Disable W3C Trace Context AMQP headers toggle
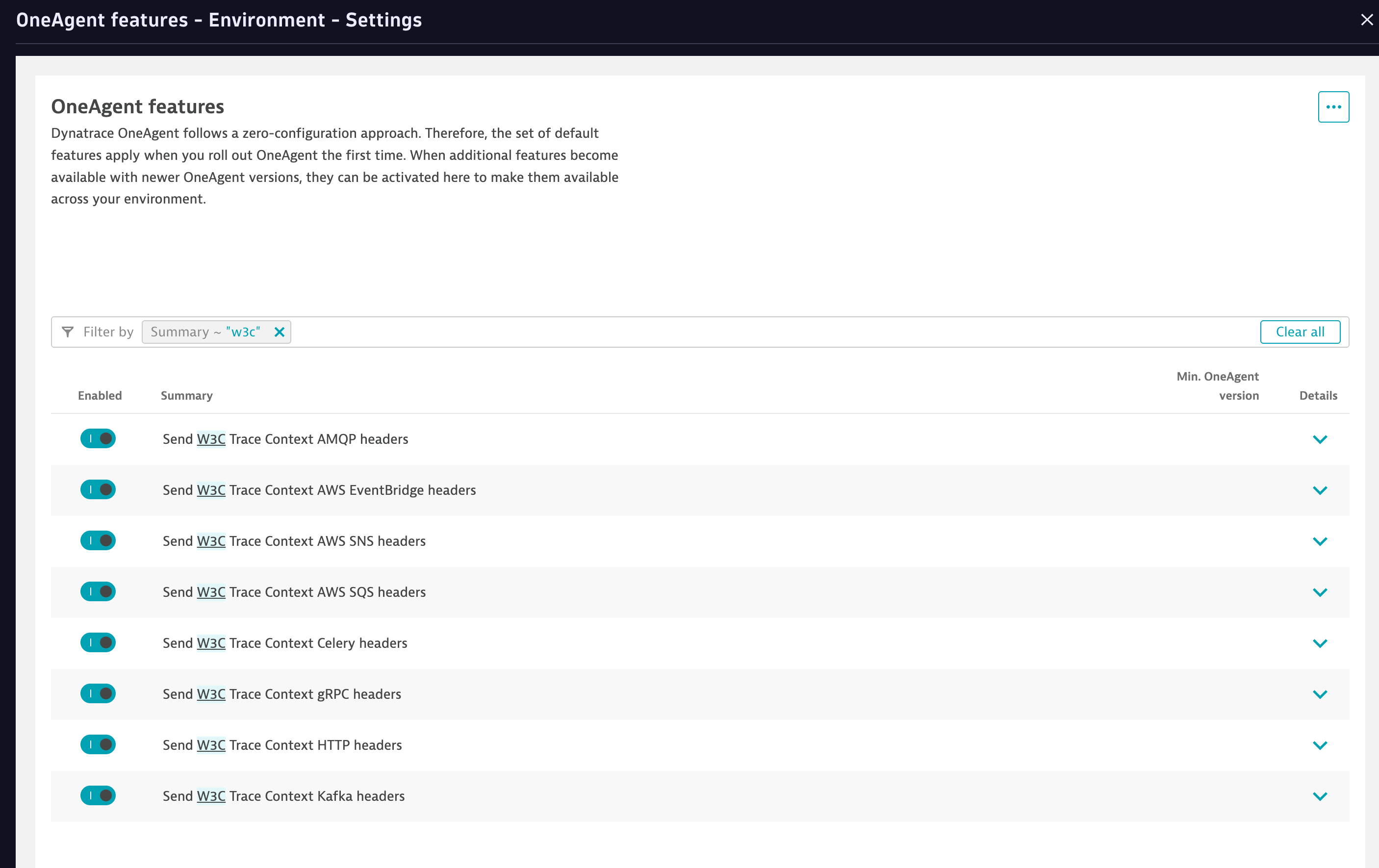The image size is (1379, 868). pos(98,438)
